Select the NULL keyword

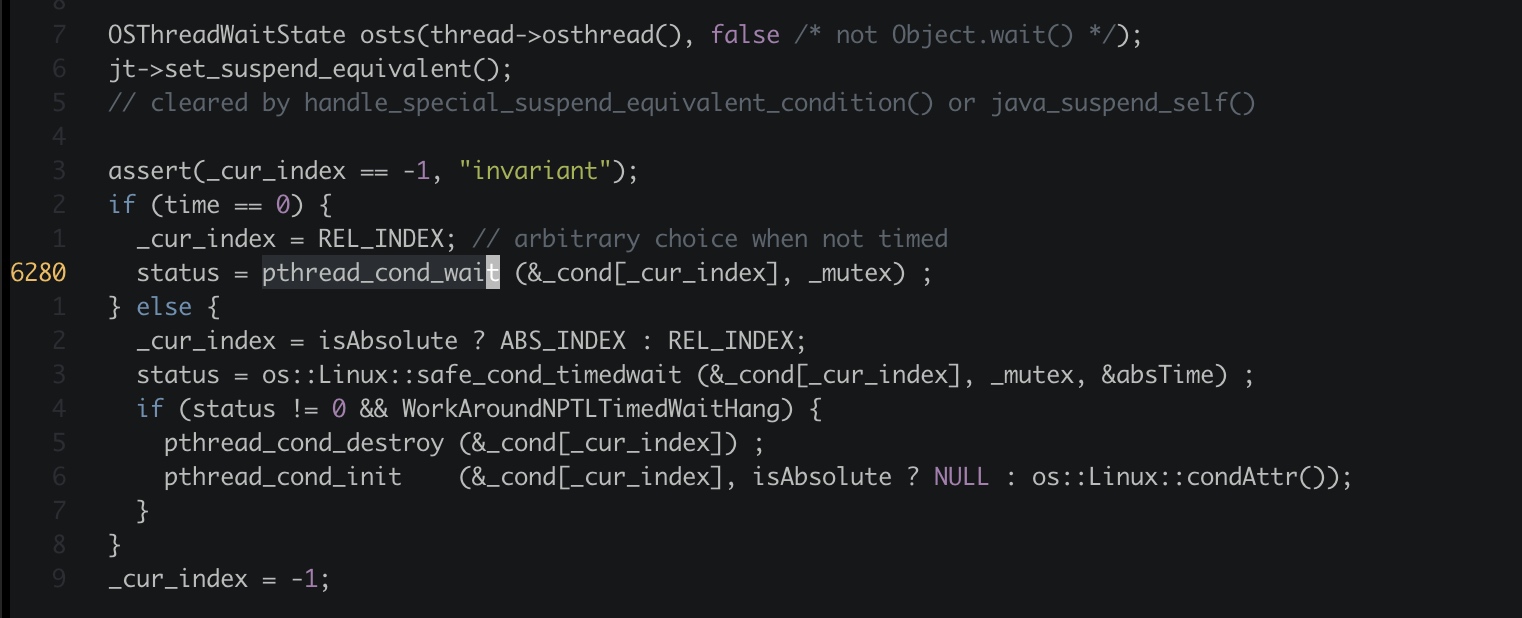(961, 477)
